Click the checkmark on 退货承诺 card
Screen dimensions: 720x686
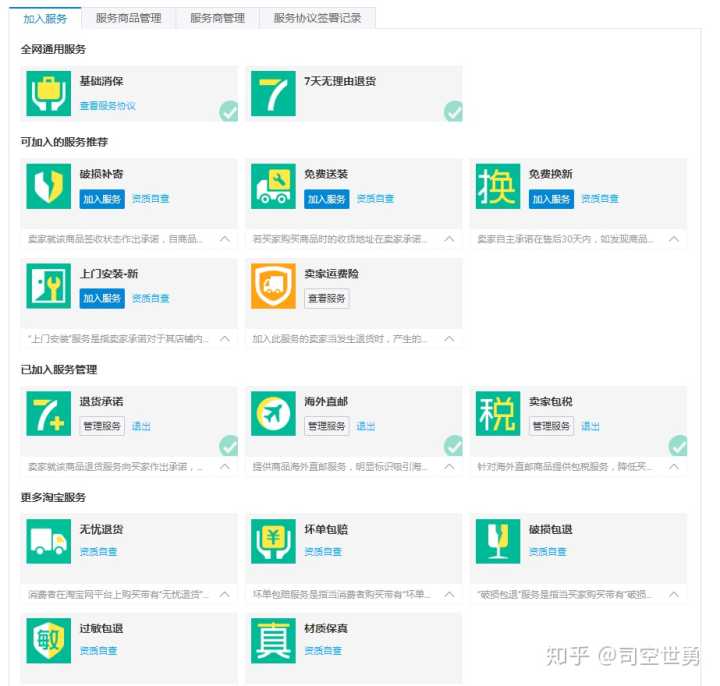(229, 445)
